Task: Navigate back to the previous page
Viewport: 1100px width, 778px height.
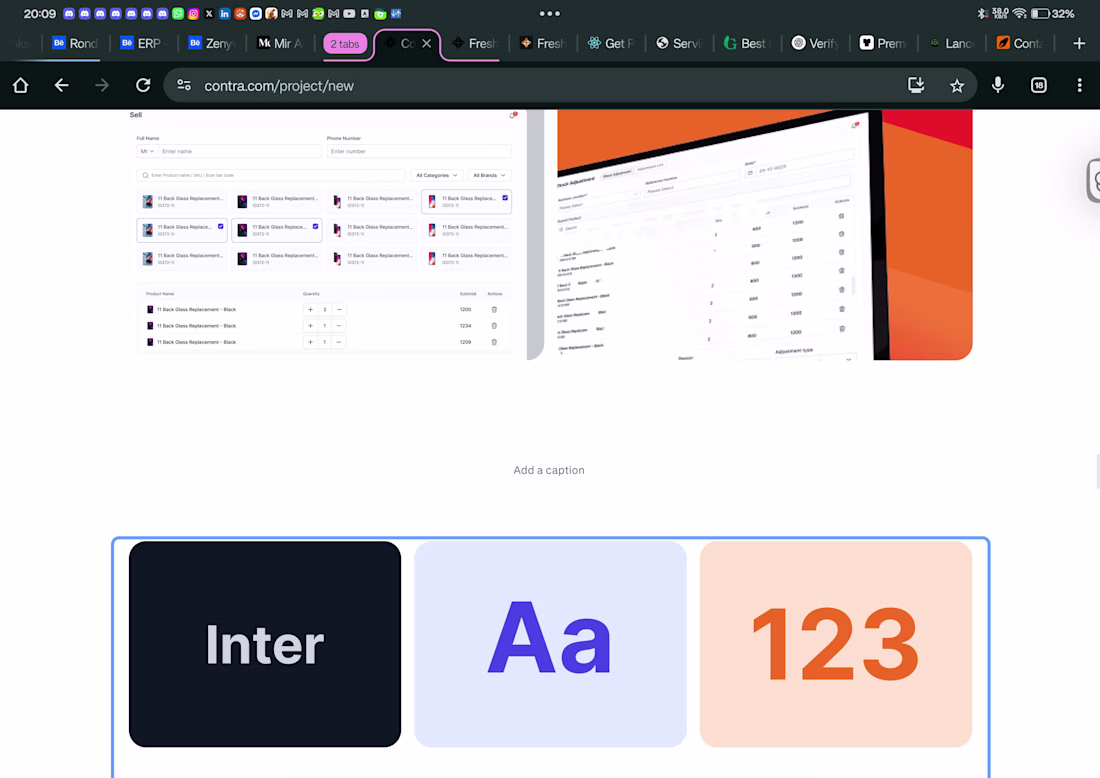Action: pos(62,86)
